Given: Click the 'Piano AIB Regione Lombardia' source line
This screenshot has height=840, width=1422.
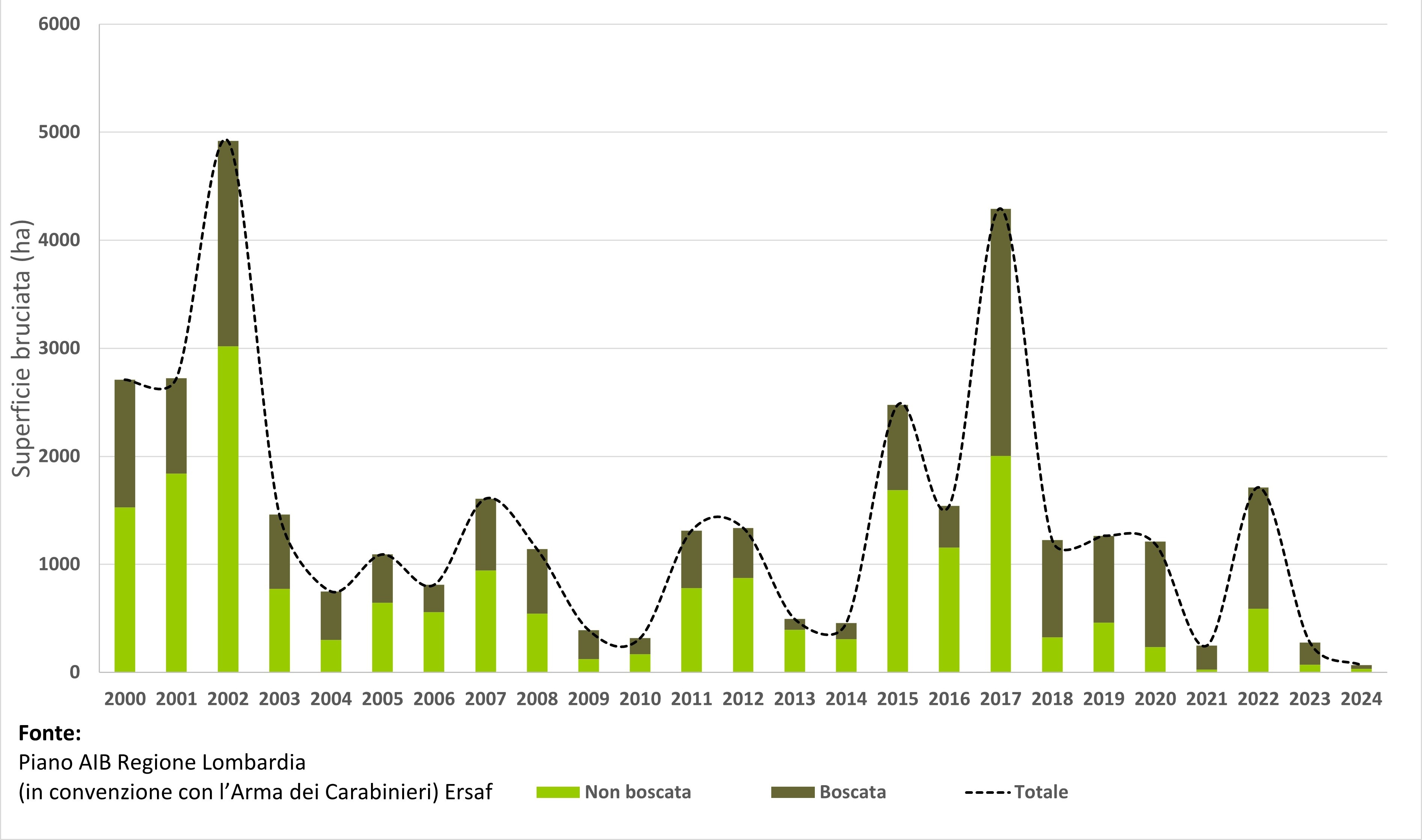Looking at the screenshot, I should point(162,763).
